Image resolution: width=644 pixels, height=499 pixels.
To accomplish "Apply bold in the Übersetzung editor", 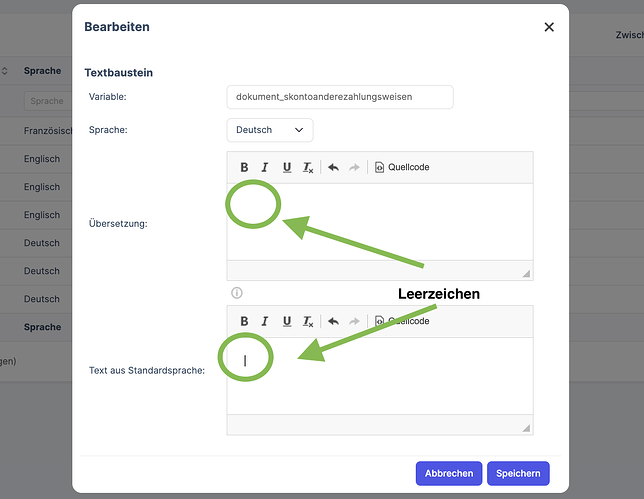I will pos(244,167).
